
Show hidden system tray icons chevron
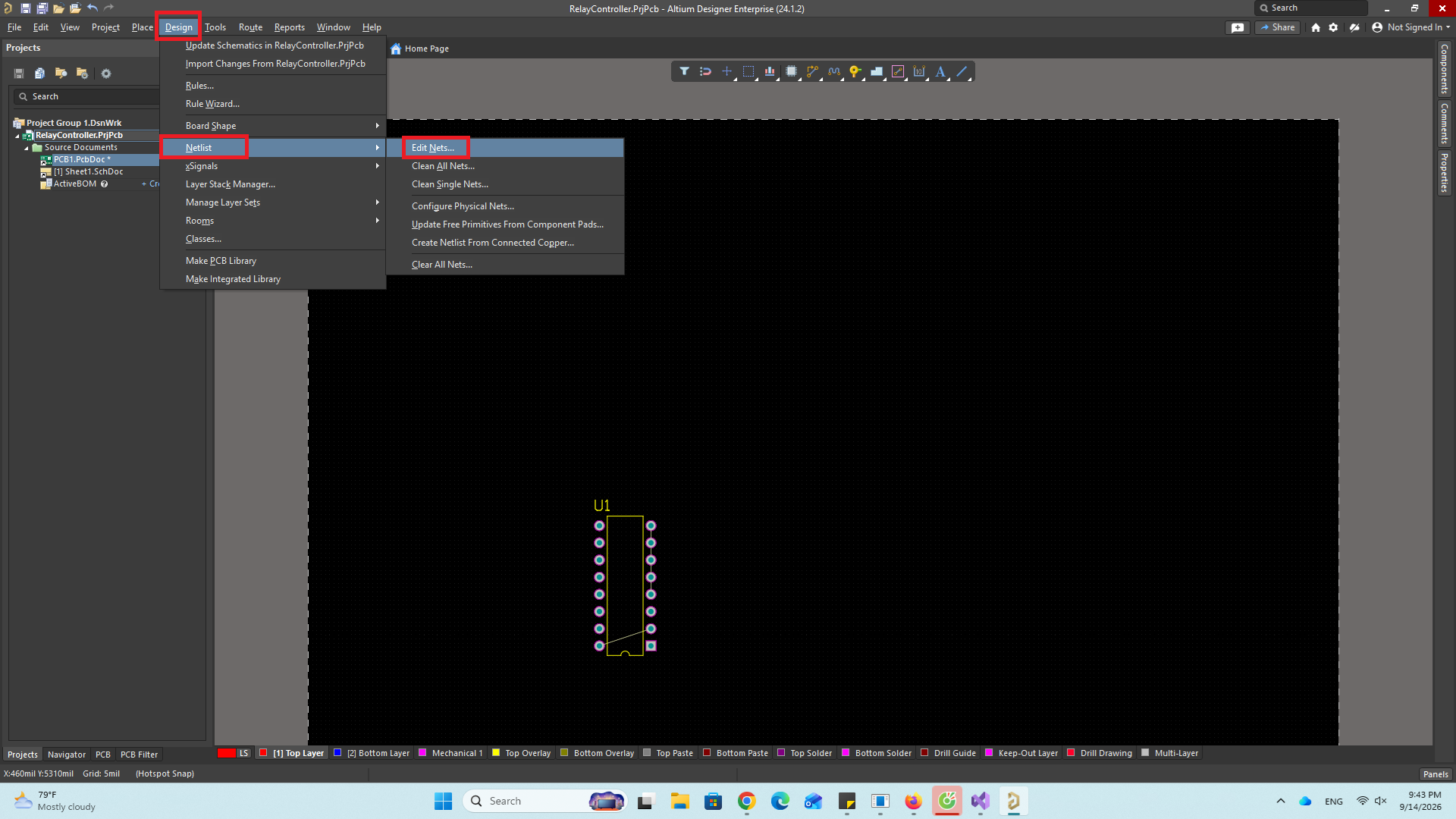1281,801
